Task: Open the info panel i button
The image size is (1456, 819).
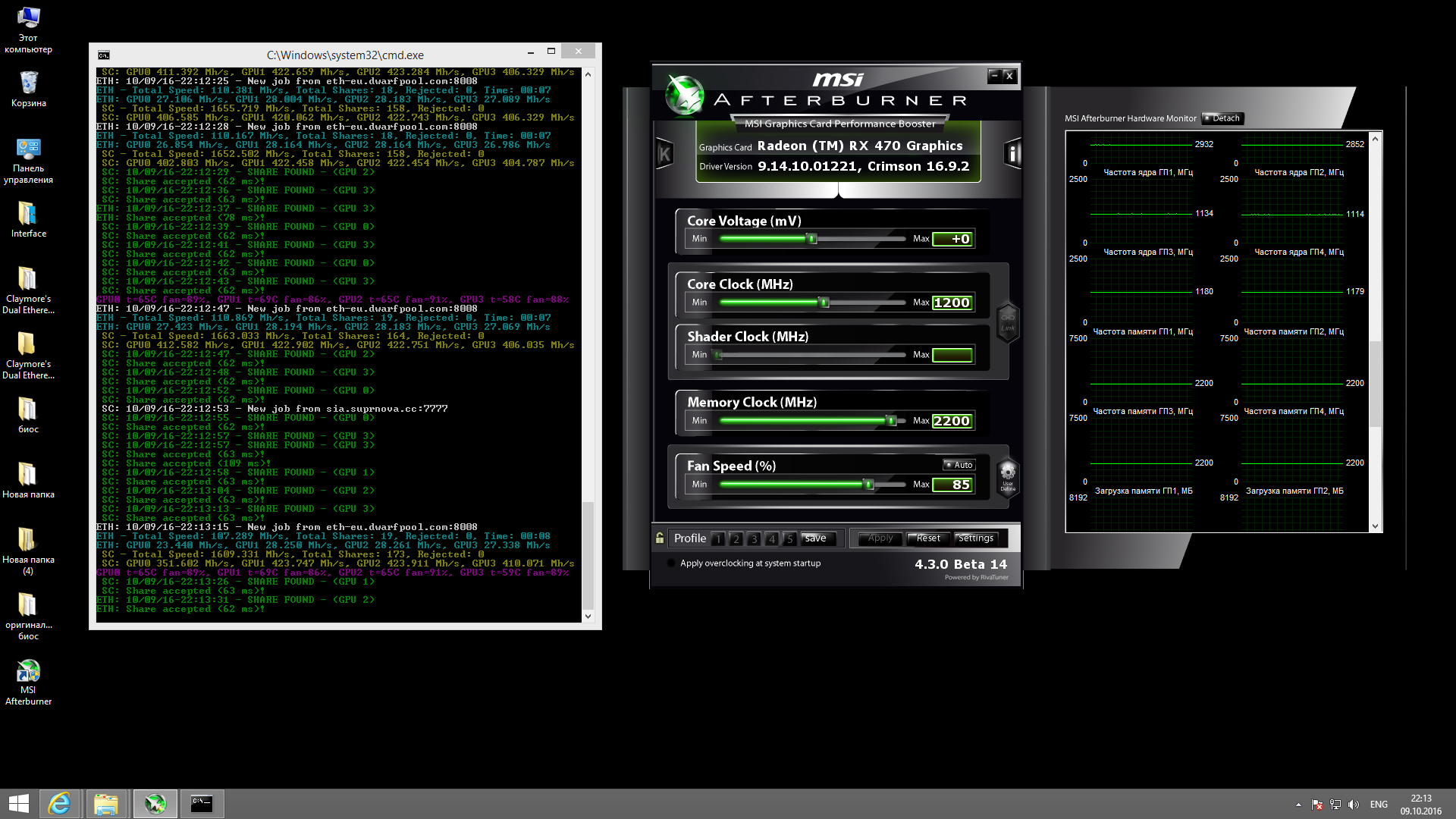Action: (1012, 154)
